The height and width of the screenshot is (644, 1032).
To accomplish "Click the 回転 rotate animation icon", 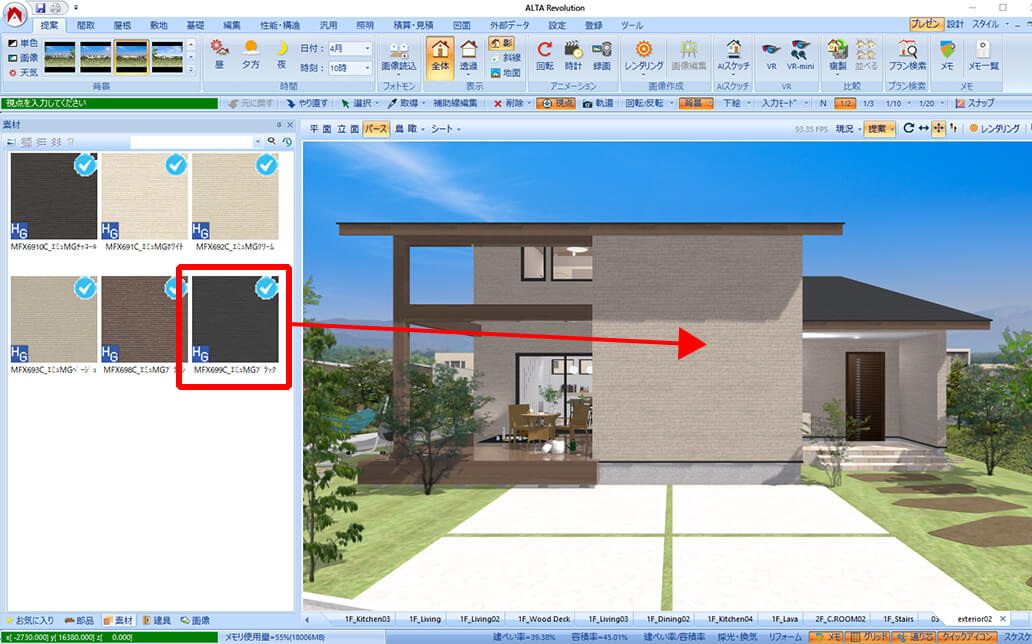I will pyautogui.click(x=544, y=53).
